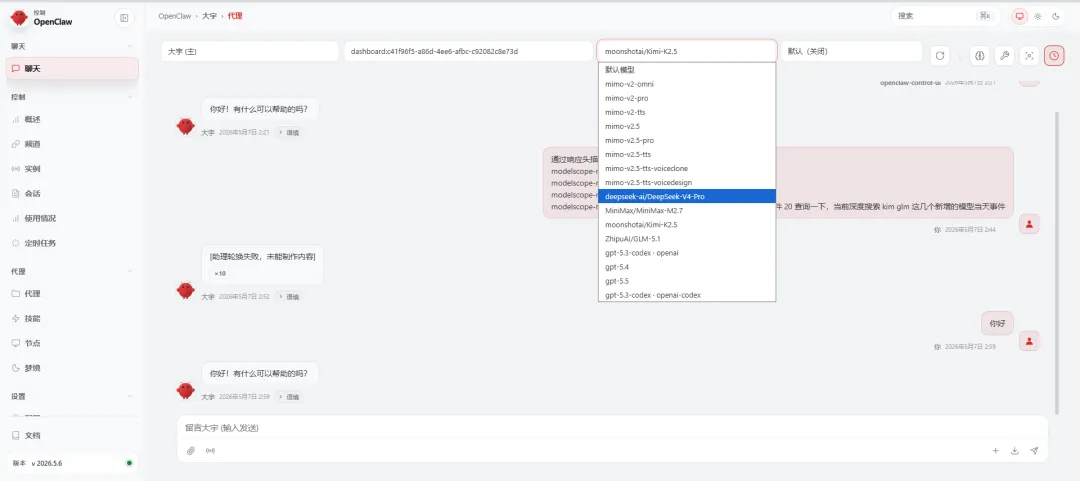Image resolution: width=1080 pixels, height=481 pixels.
Task: Open 实例 instances in sidebar
Action: 72,169
